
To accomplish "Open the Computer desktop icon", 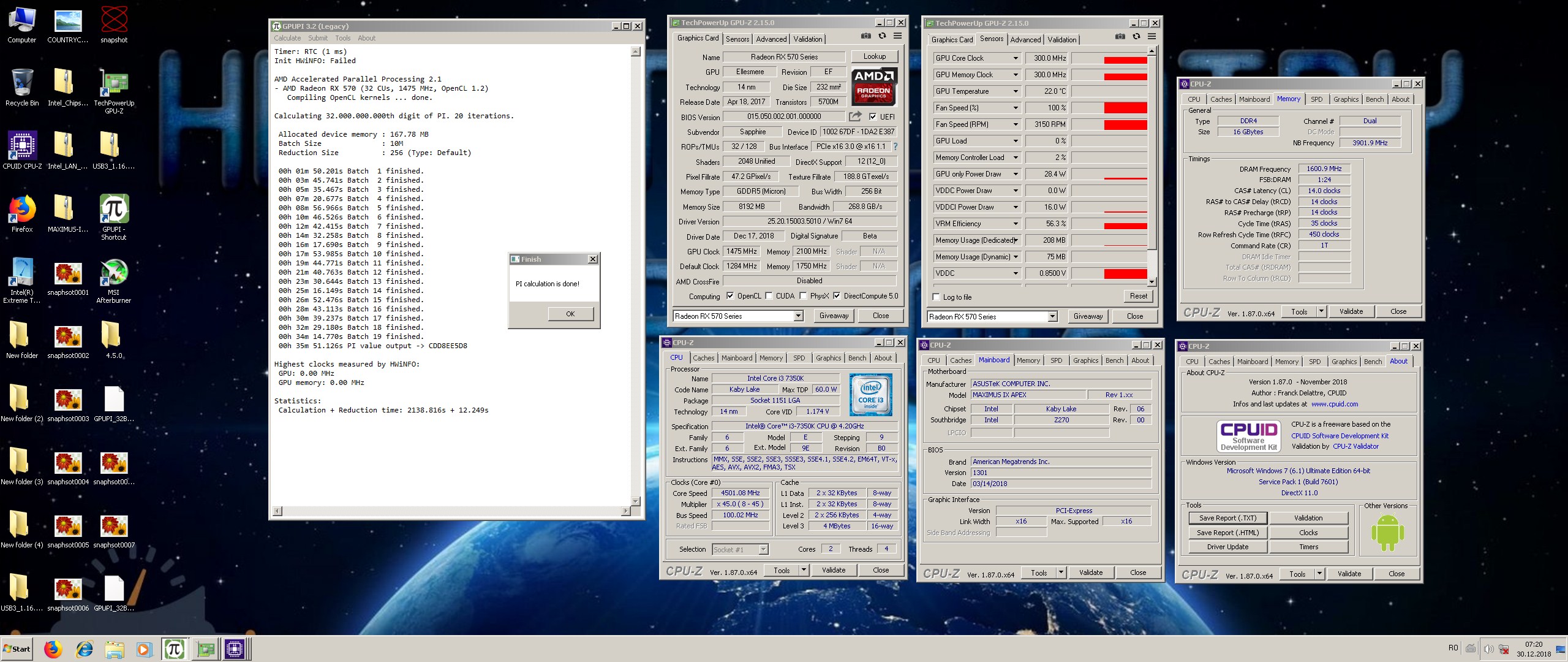I will (22, 25).
